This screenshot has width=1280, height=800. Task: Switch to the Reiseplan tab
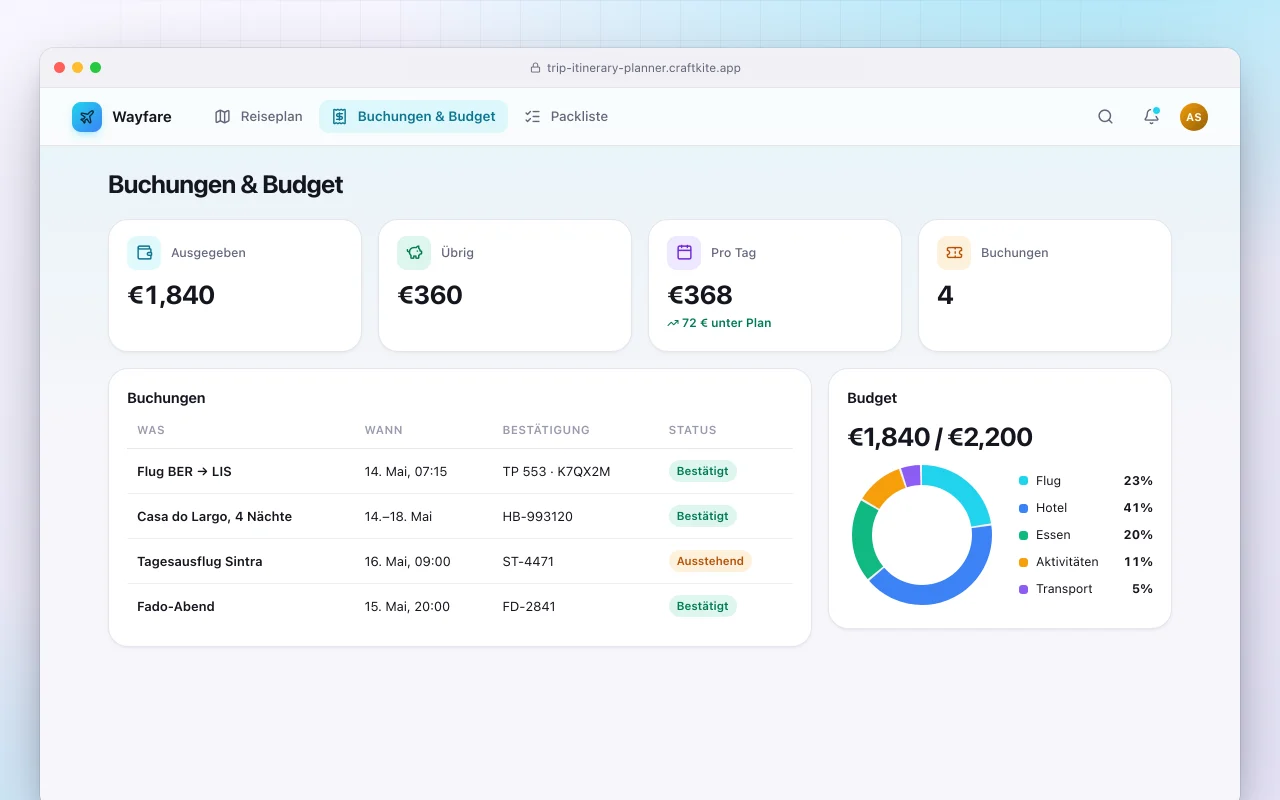pos(258,117)
